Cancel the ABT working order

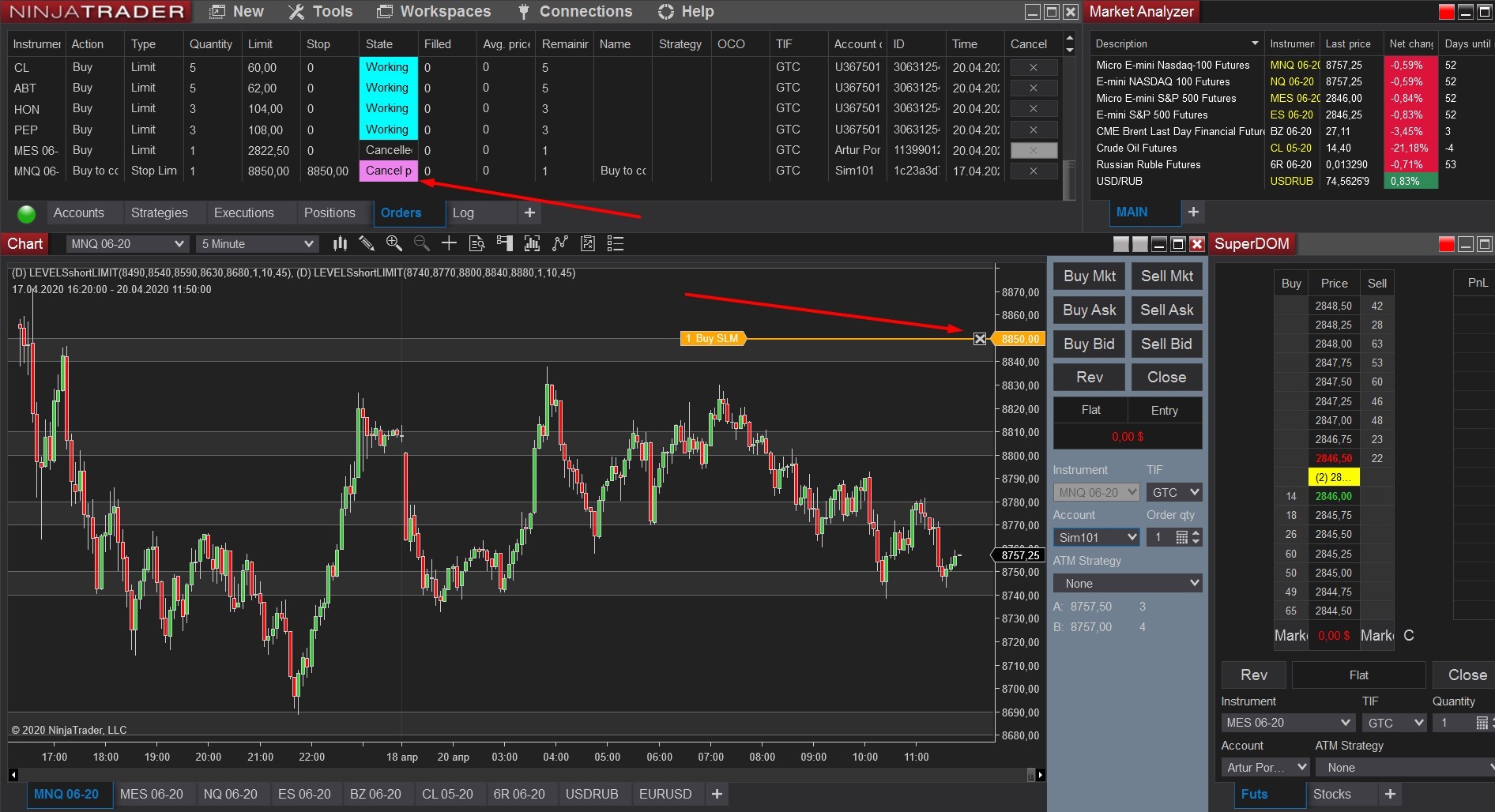1033,88
